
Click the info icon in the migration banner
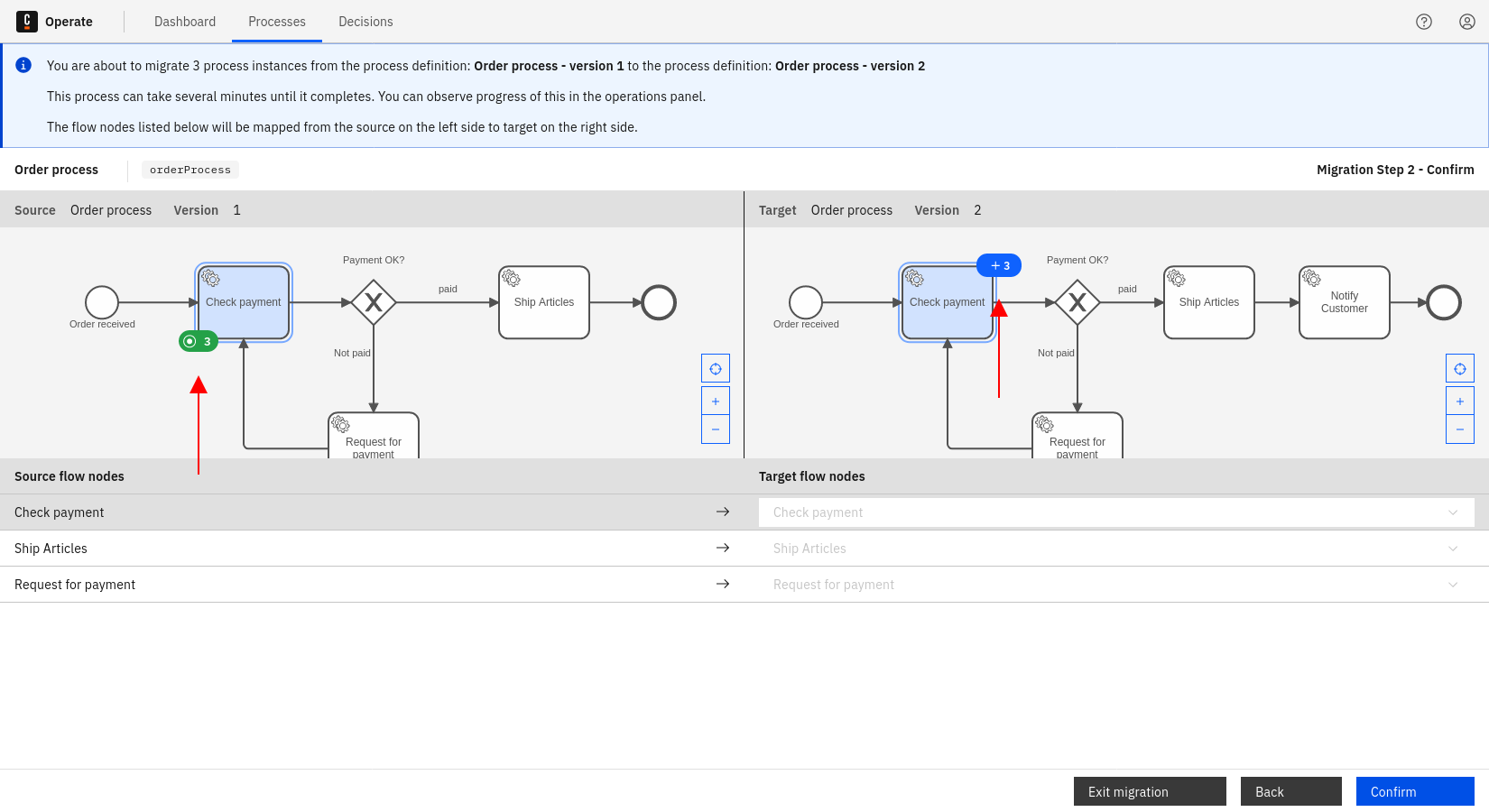coord(23,64)
